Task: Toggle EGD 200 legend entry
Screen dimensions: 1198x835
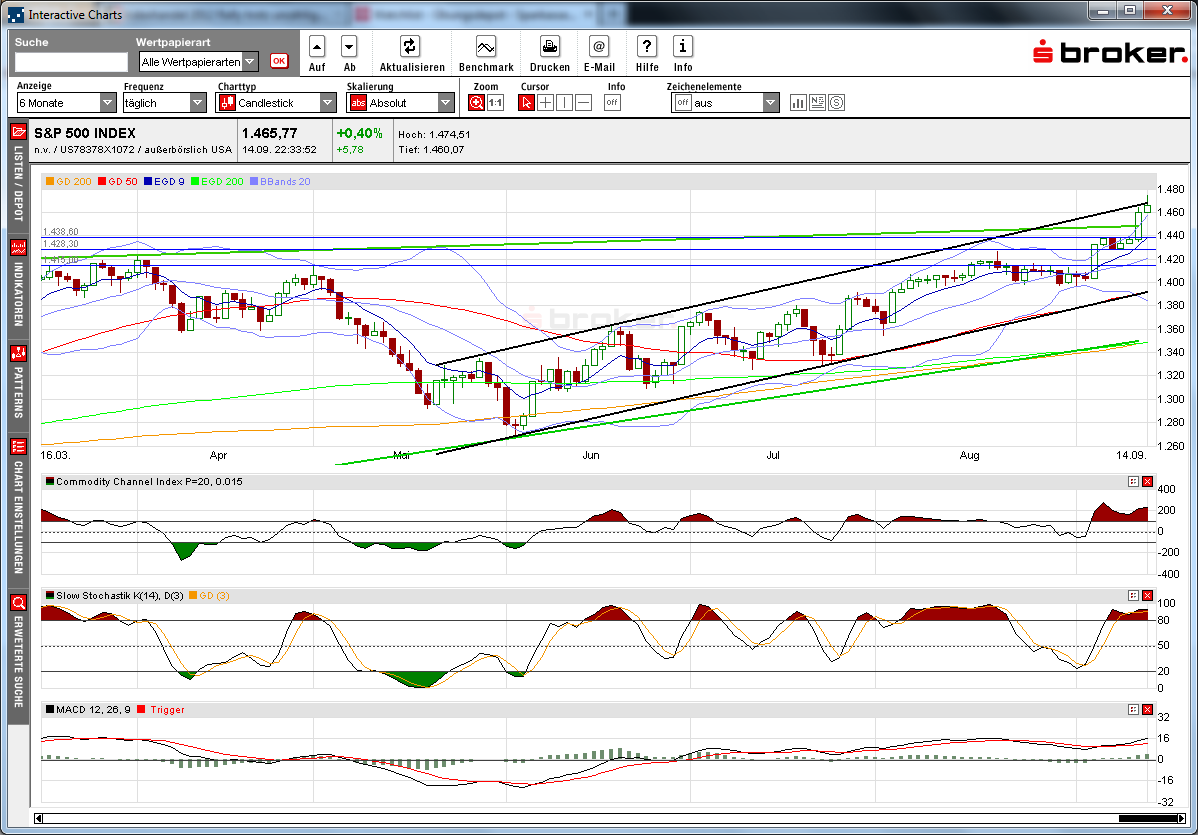Action: coord(217,182)
